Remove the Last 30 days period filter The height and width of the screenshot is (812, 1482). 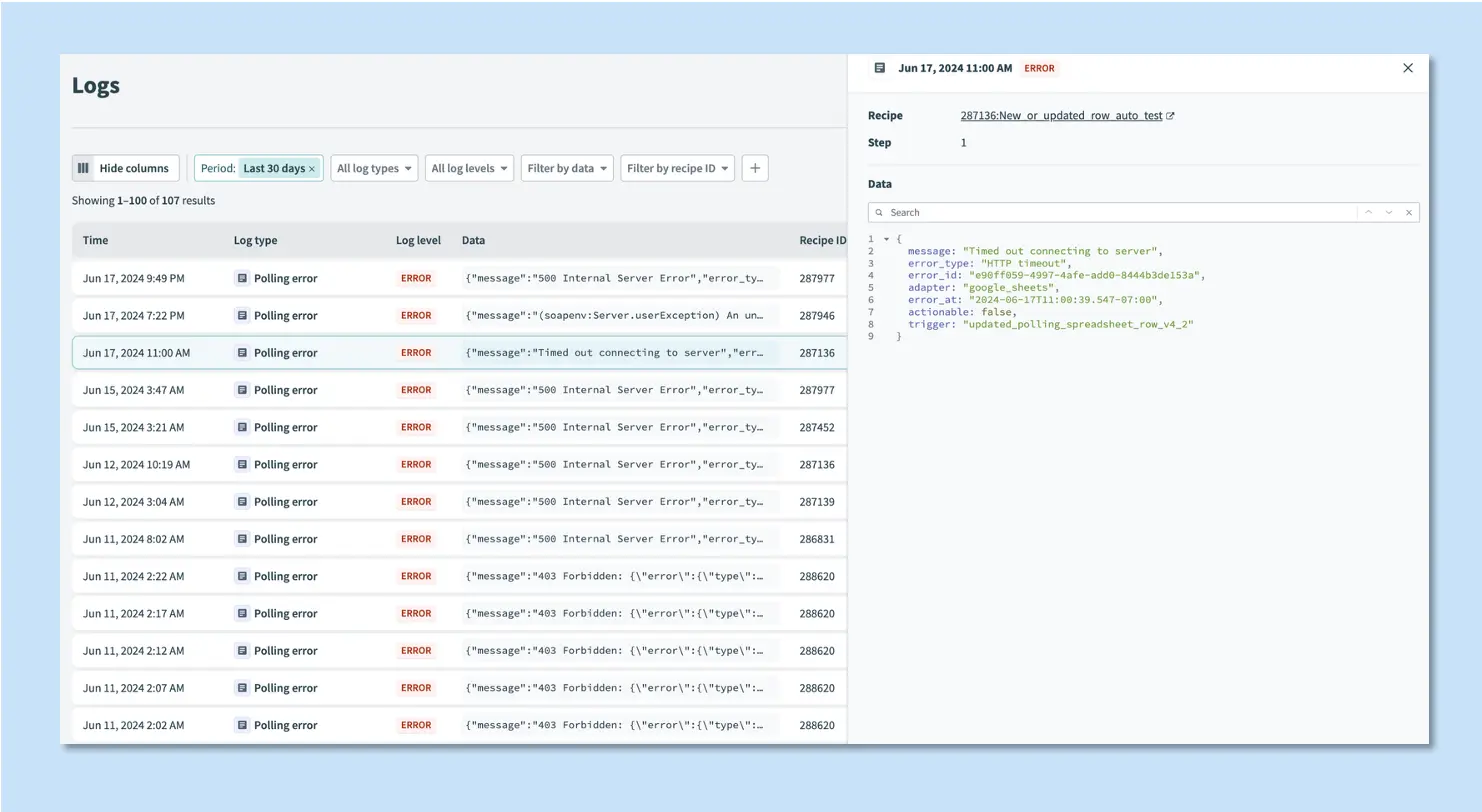pos(311,168)
